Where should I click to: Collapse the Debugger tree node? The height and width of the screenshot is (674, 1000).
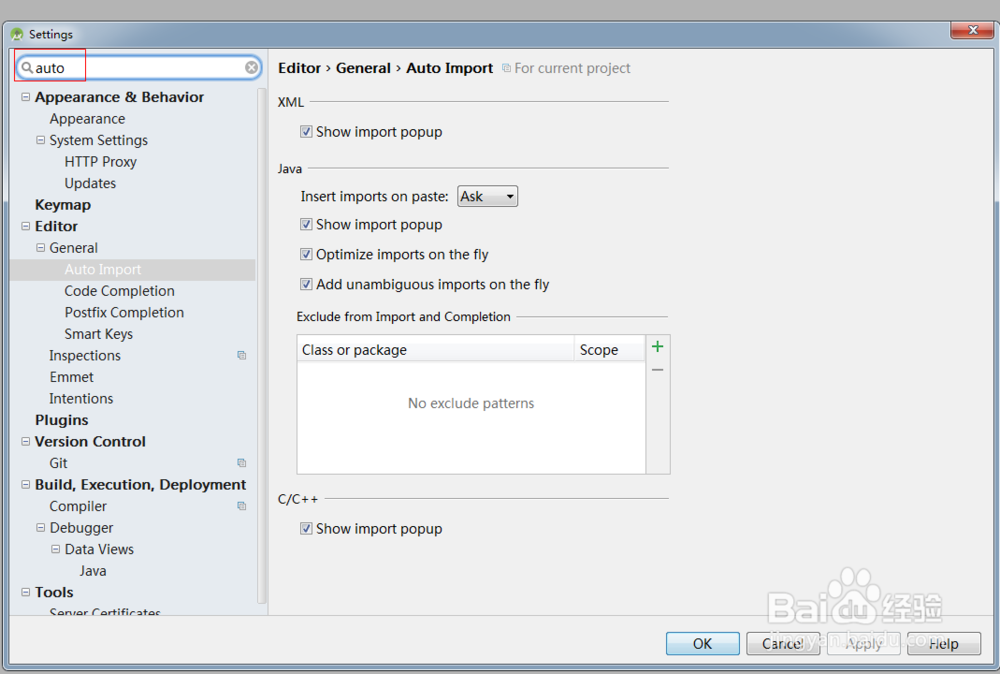click(40, 527)
